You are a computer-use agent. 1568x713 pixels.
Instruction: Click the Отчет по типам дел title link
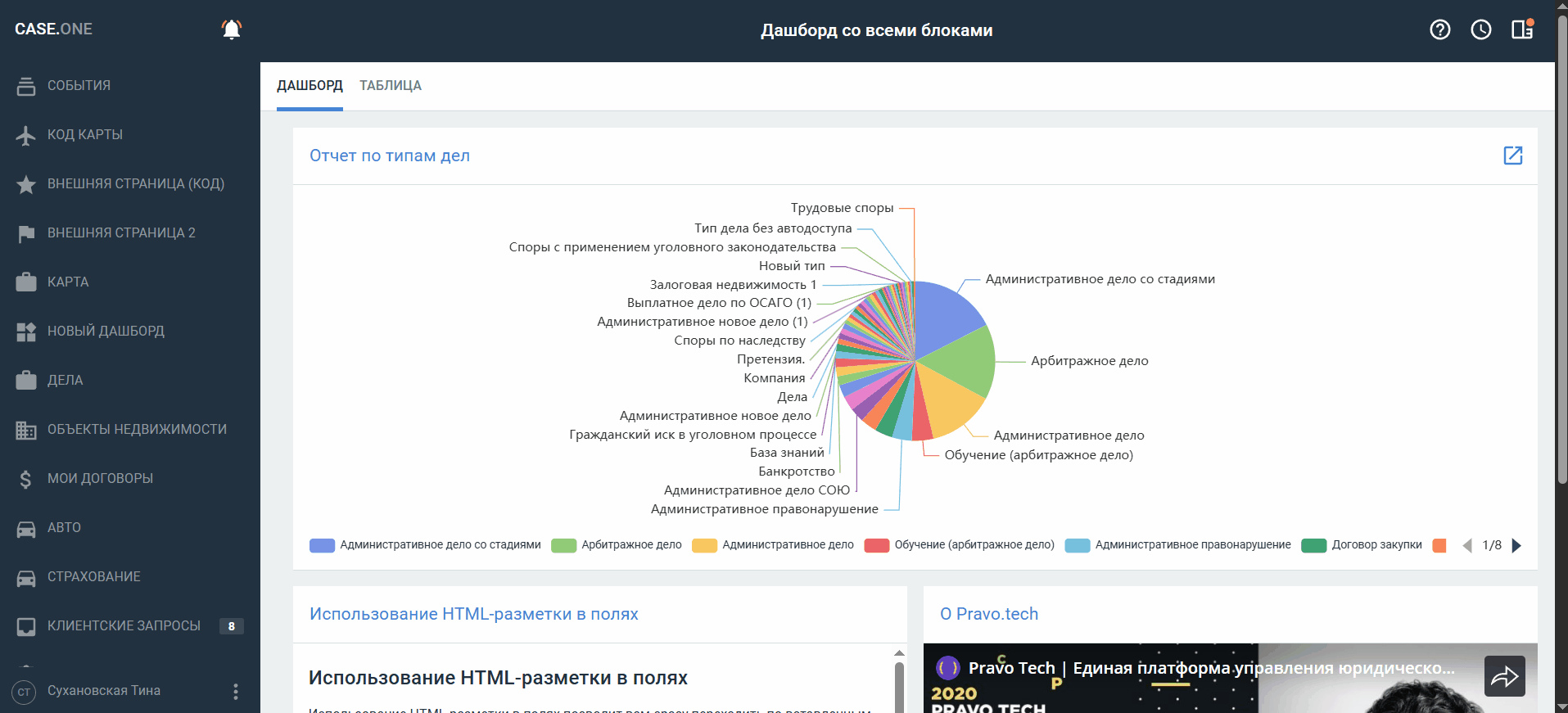pyautogui.click(x=390, y=156)
